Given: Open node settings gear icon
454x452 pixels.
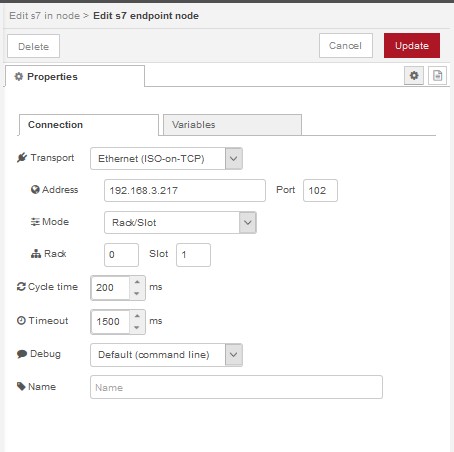Looking at the screenshot, I should (x=414, y=76).
